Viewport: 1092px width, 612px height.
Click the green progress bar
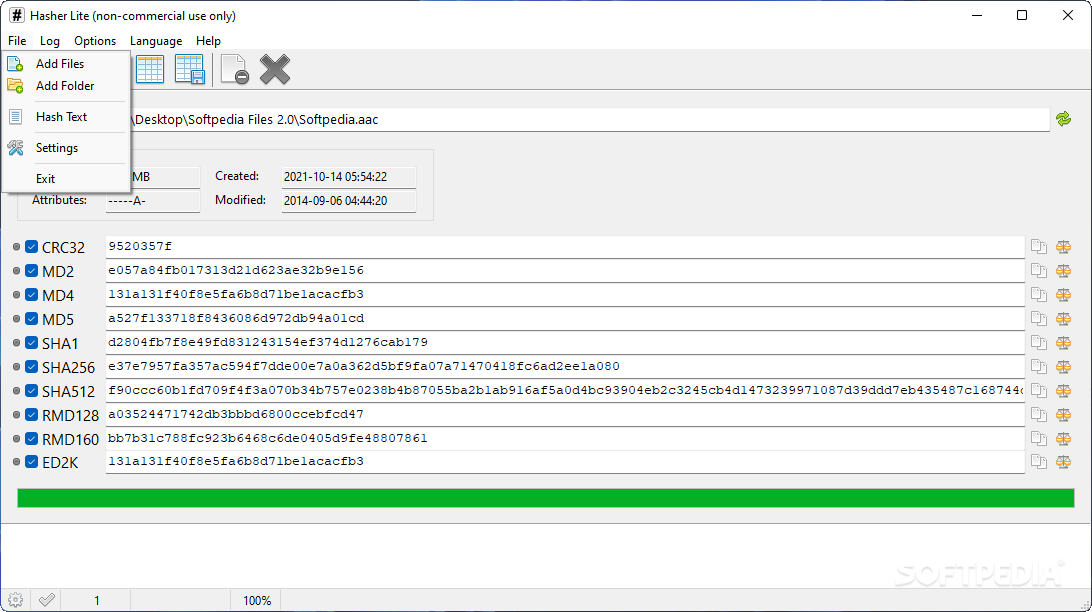tap(546, 498)
